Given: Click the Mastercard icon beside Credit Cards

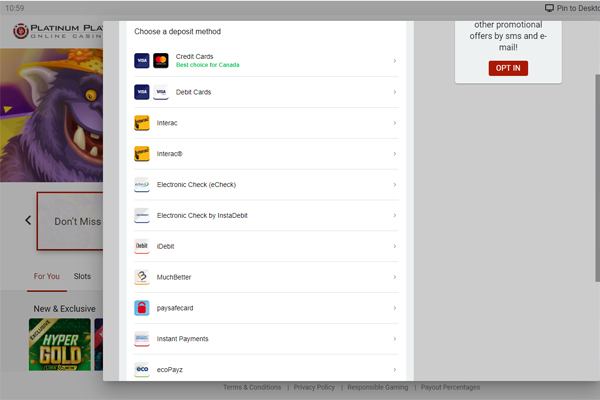Looking at the screenshot, I should click(x=161, y=61).
